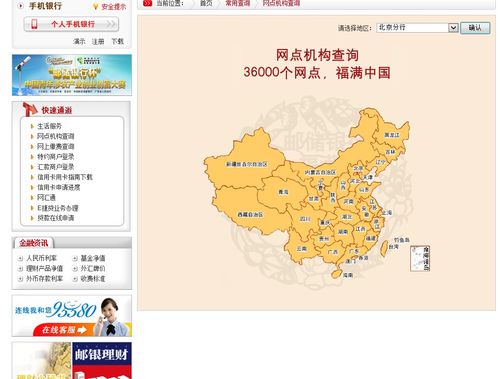This screenshot has height=379, width=500.
Task: Select 内蒙古自治区 on the map
Action: pos(320,172)
